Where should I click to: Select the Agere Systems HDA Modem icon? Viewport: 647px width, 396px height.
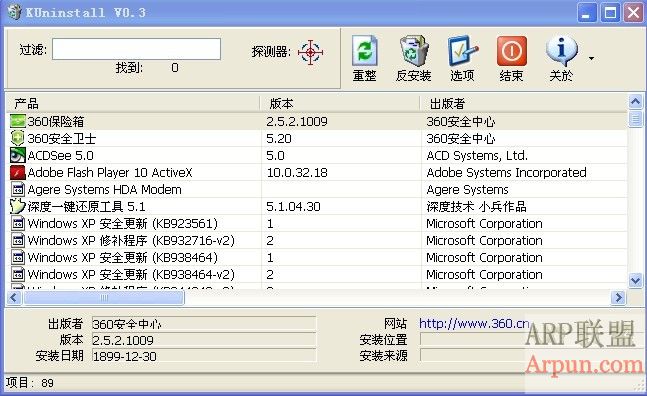[18, 189]
